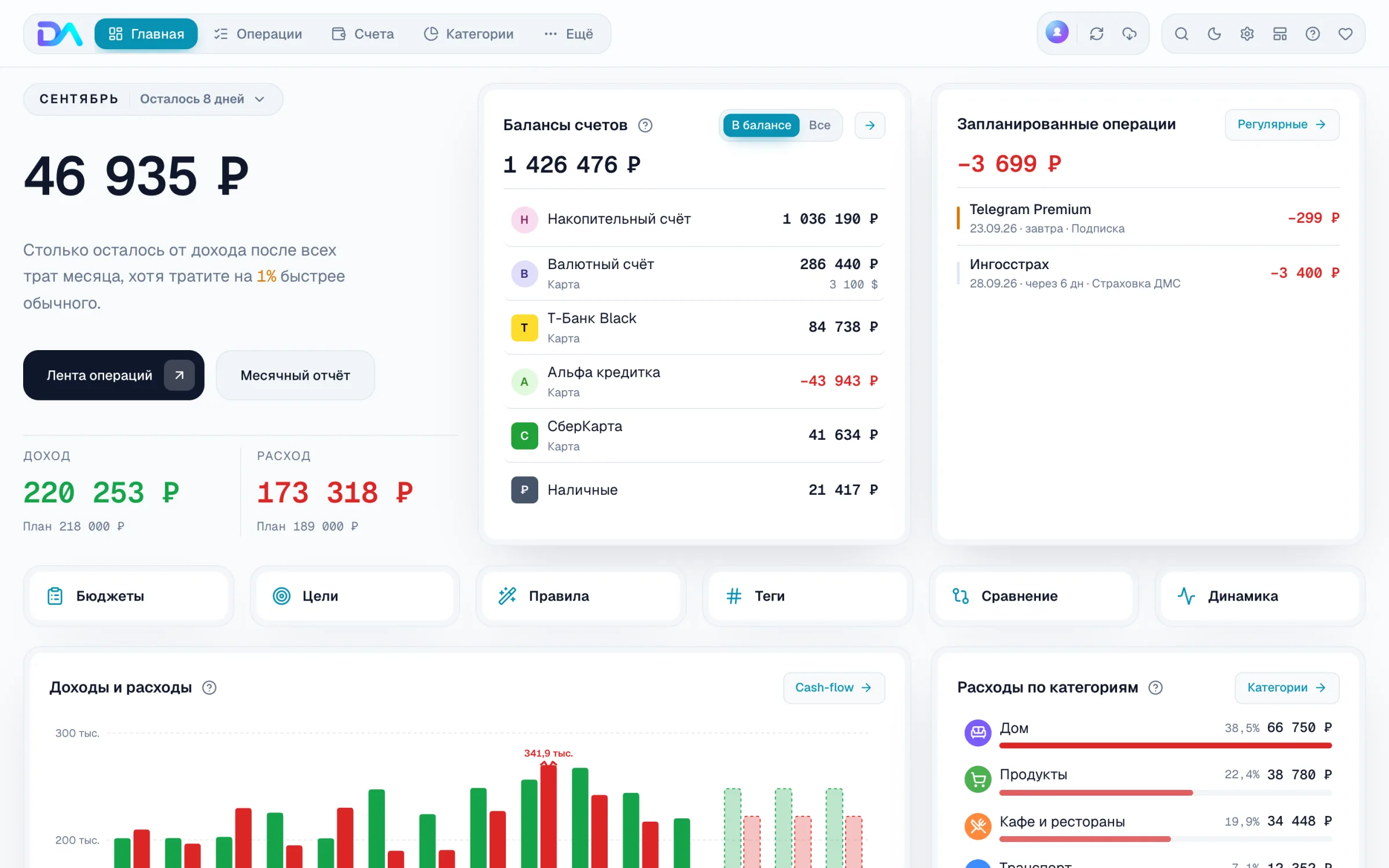Open the Правила shortcut
The width and height of the screenshot is (1389, 868).
(581, 596)
